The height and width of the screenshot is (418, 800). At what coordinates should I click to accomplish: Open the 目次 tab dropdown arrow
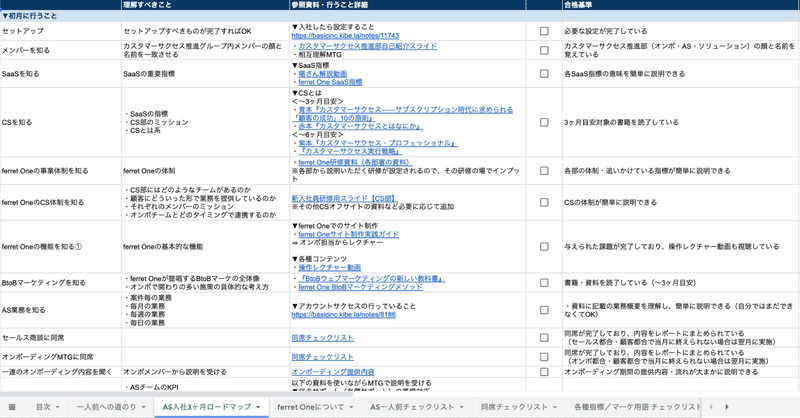[x=57, y=407]
